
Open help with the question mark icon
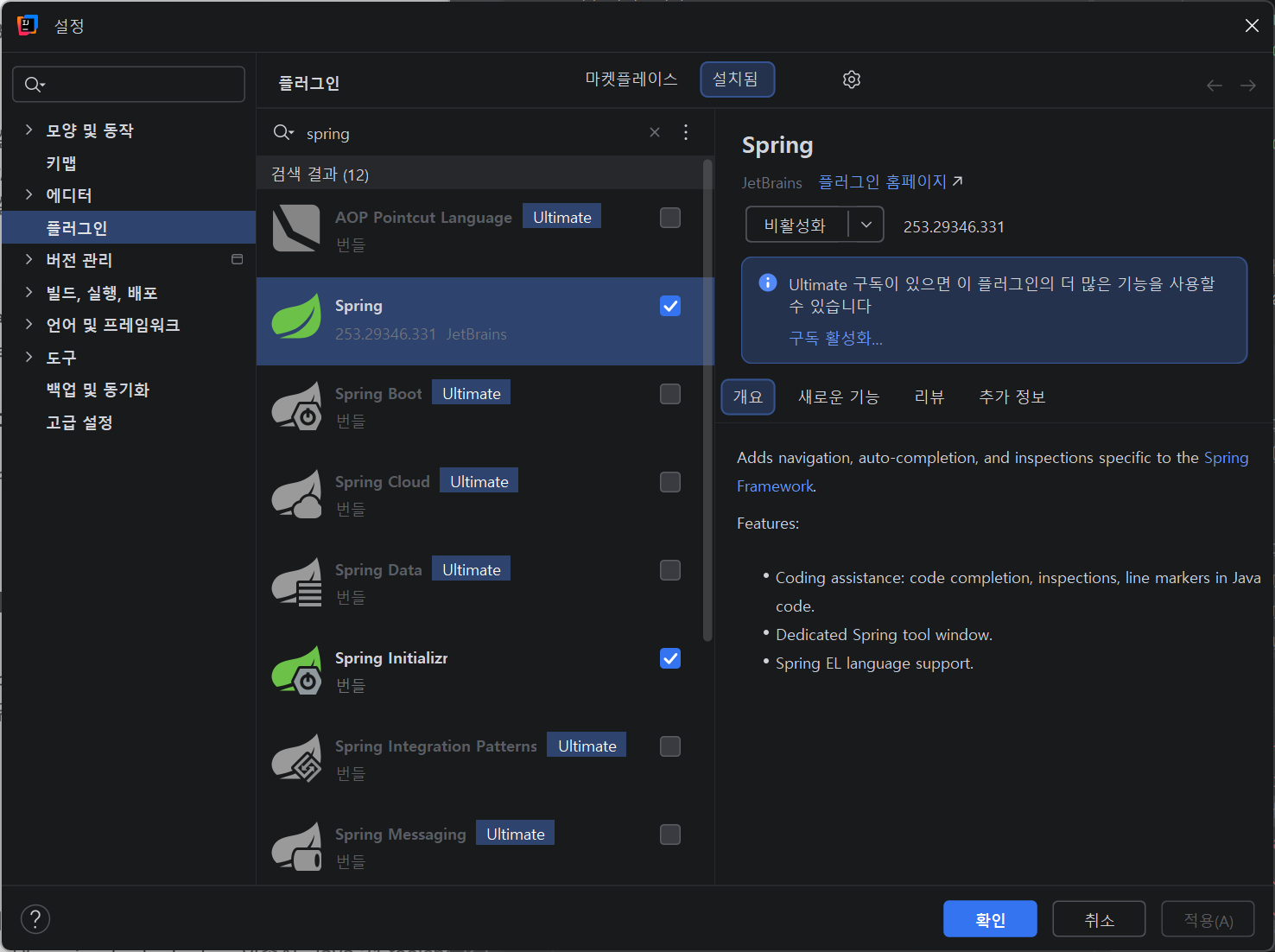(x=35, y=919)
